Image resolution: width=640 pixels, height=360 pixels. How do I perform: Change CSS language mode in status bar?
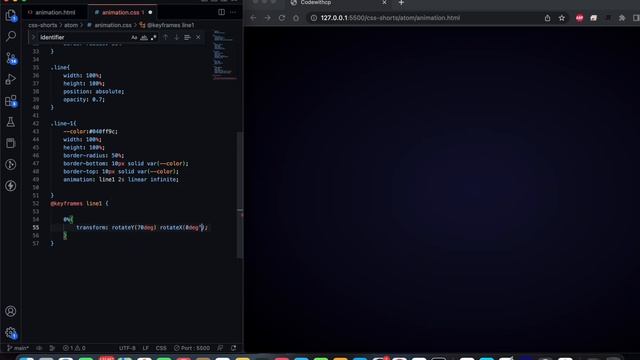[x=161, y=348]
